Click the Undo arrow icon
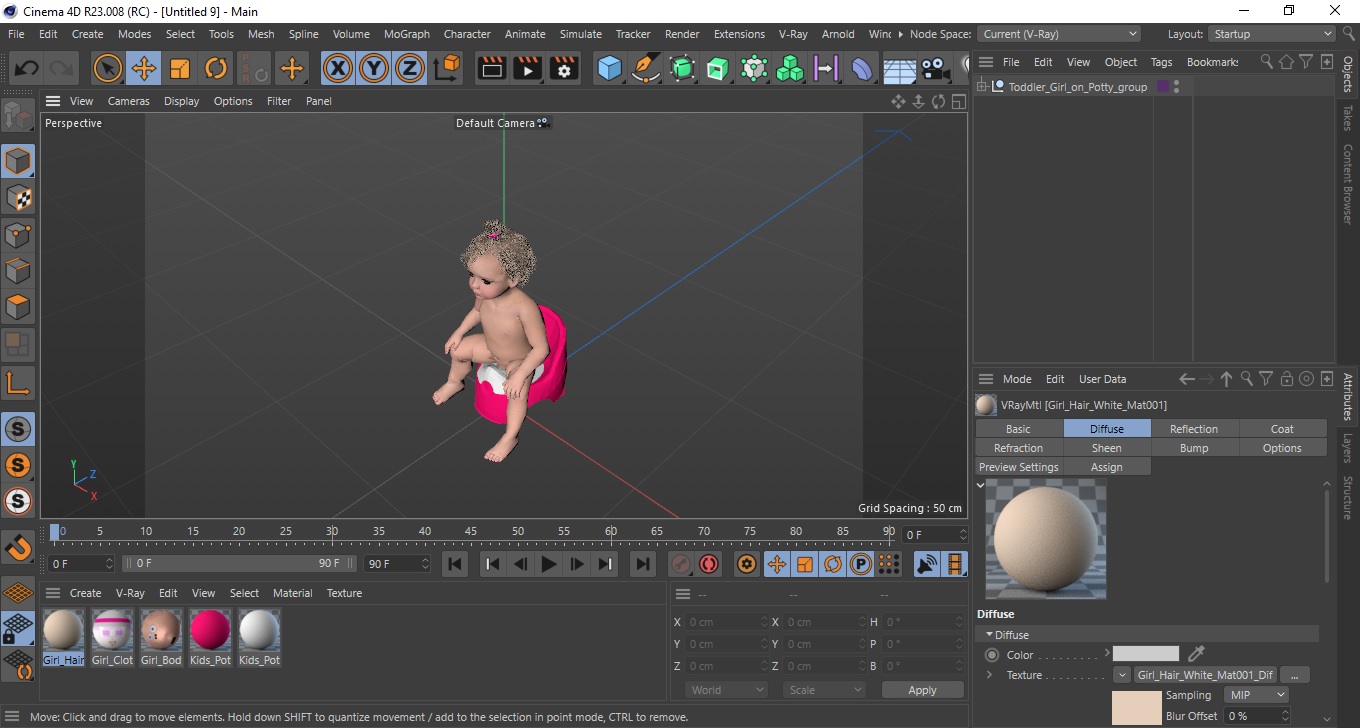The image size is (1360, 728). (27, 68)
